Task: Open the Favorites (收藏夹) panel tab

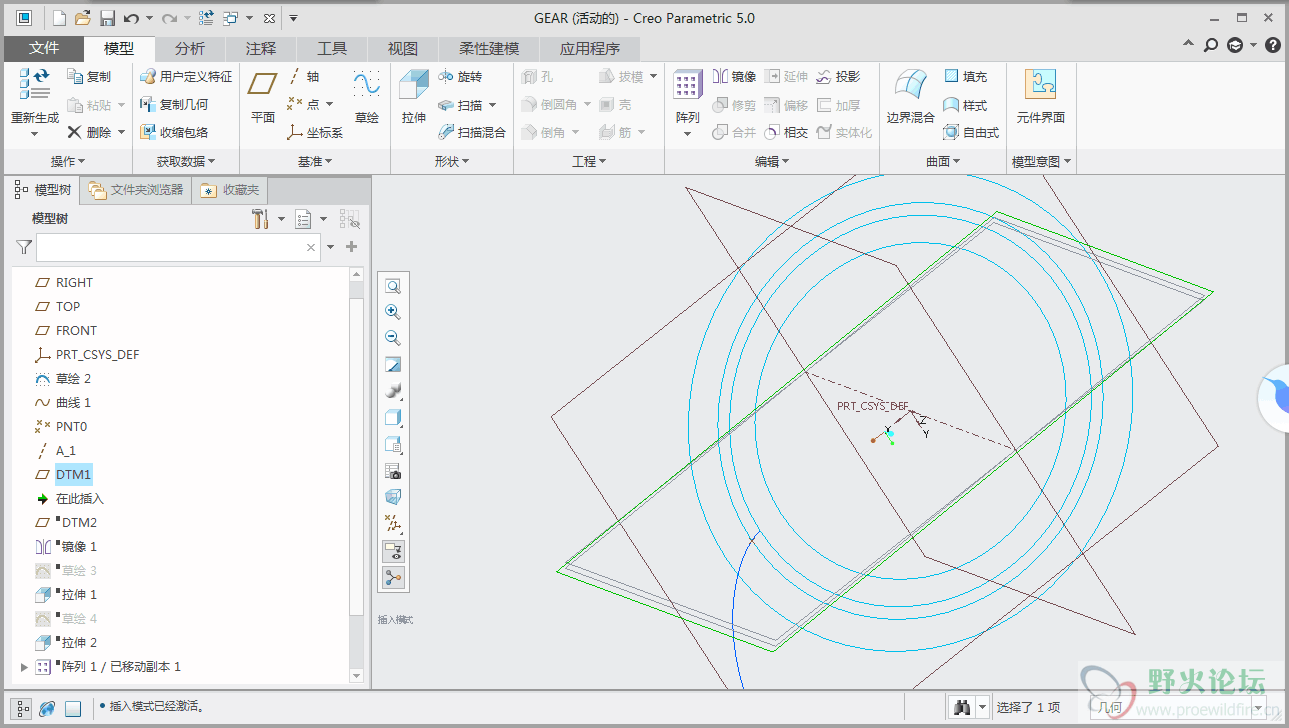Action: tap(230, 190)
